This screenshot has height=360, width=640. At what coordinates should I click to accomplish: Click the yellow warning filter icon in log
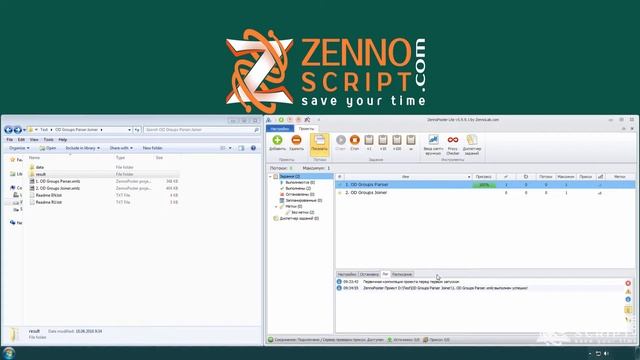[x=628, y=291]
